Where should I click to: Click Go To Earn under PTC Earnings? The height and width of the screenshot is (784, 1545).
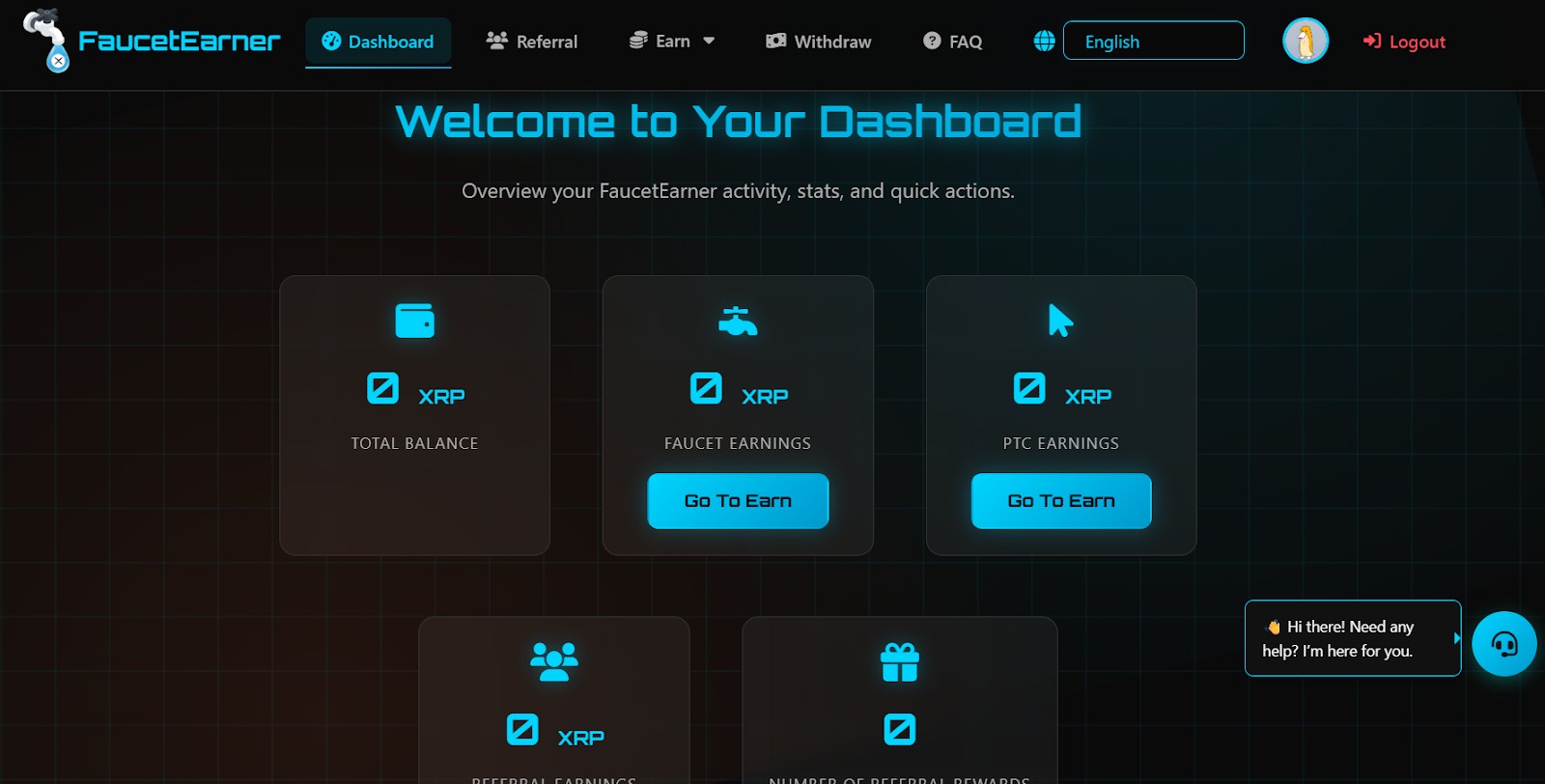click(1061, 501)
